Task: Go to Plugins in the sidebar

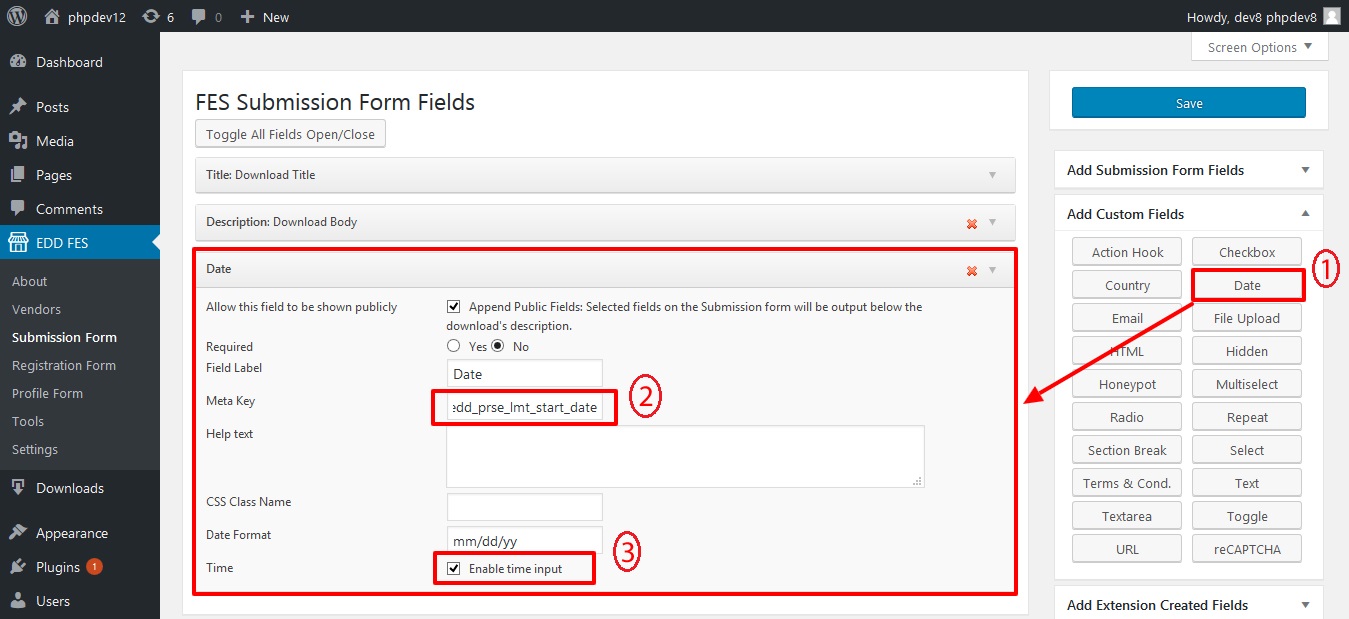Action: point(58,567)
